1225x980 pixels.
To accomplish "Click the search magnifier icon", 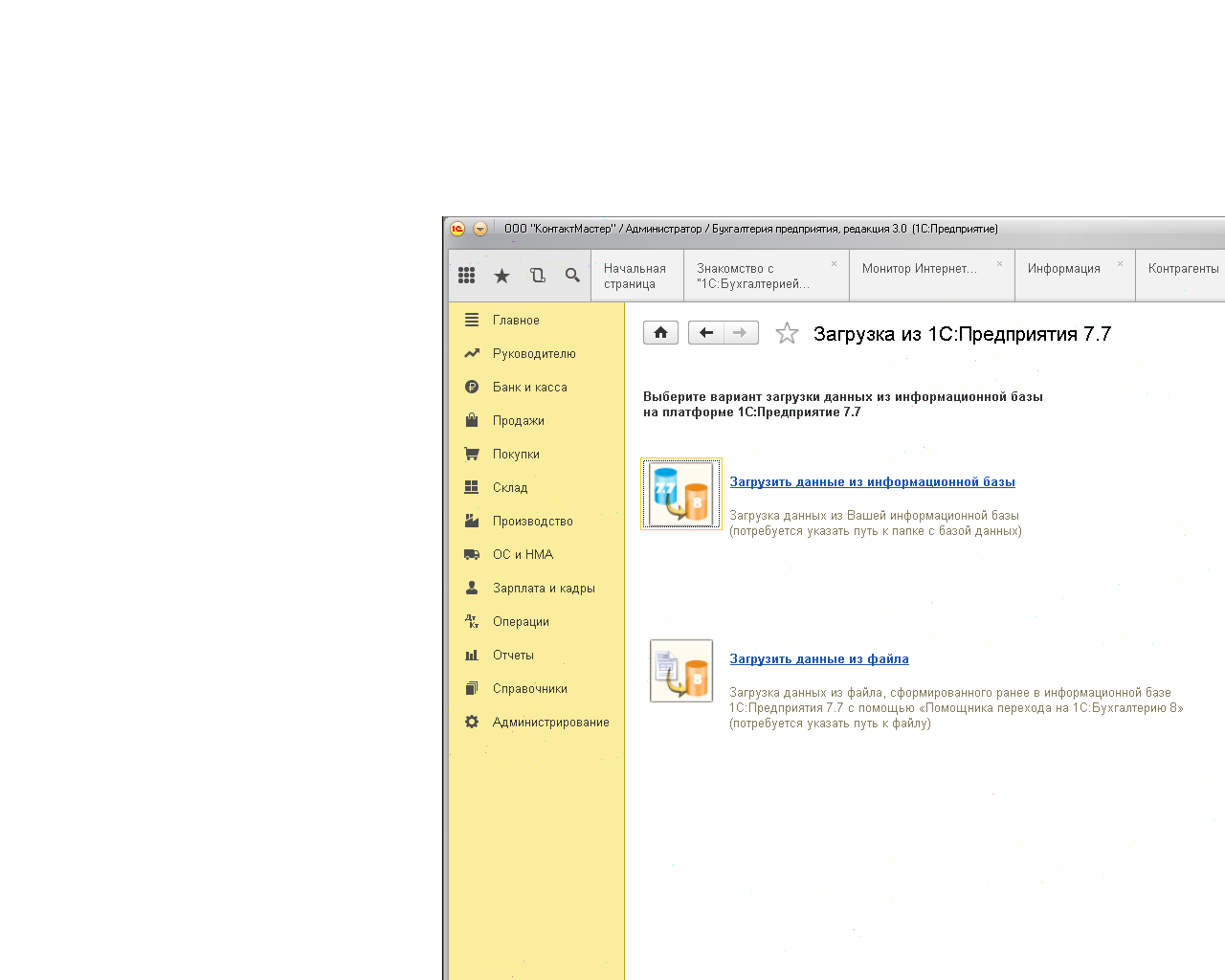I will (572, 276).
